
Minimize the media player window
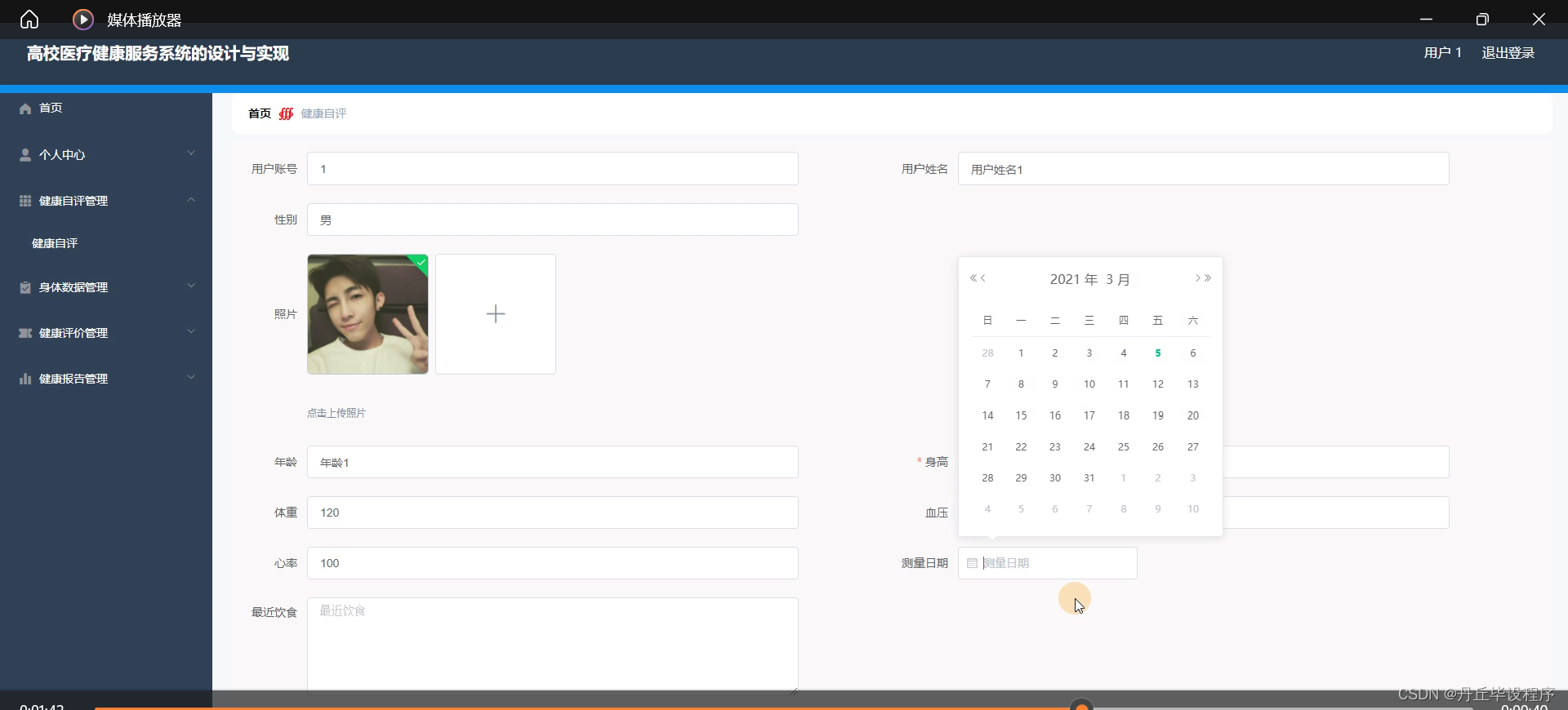1426,20
